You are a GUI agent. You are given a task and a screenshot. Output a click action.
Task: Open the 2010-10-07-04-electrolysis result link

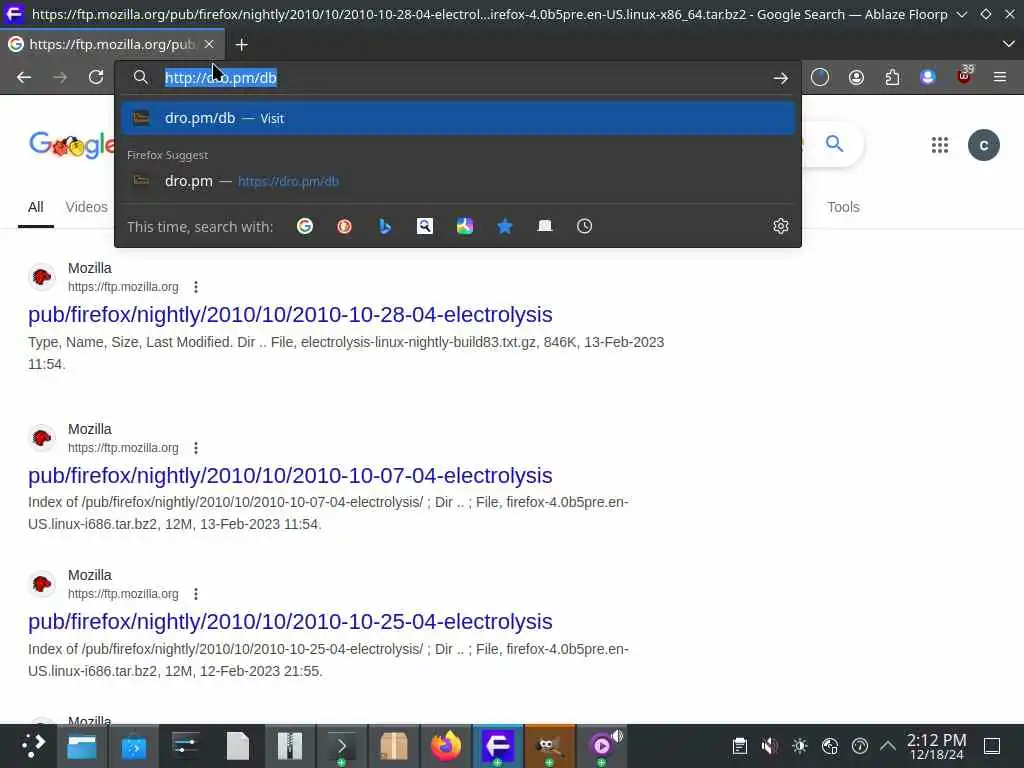tap(290, 475)
